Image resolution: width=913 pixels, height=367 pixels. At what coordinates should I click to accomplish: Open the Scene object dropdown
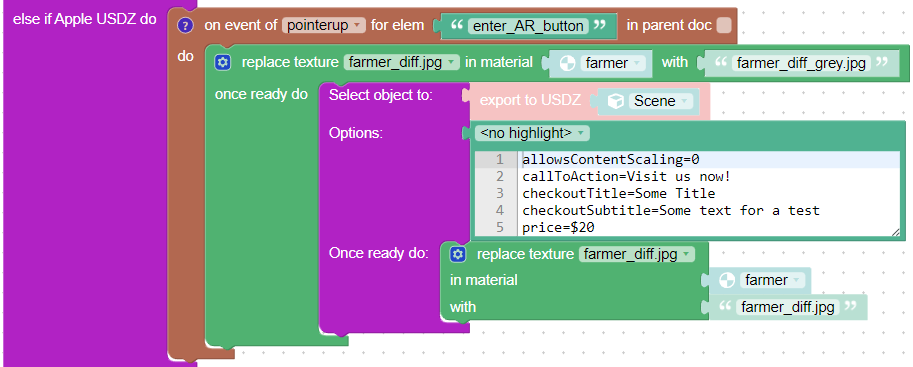click(x=660, y=101)
